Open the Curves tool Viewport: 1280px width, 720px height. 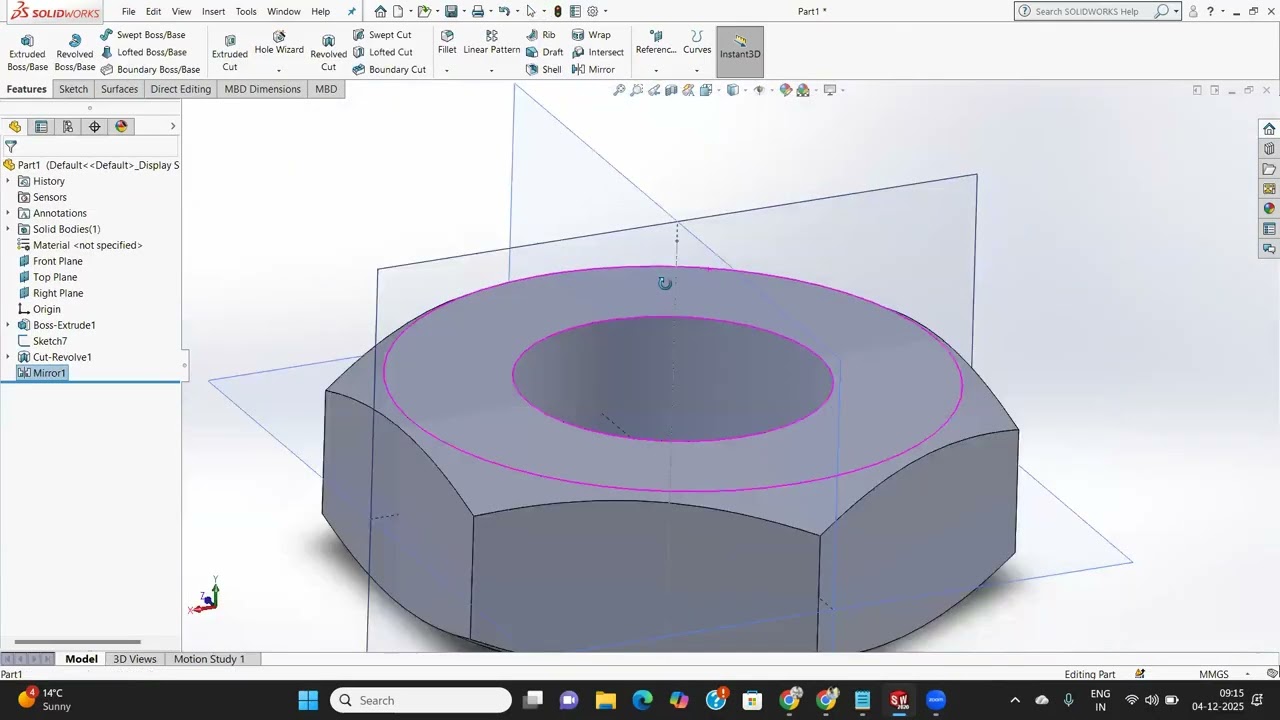coord(697,43)
